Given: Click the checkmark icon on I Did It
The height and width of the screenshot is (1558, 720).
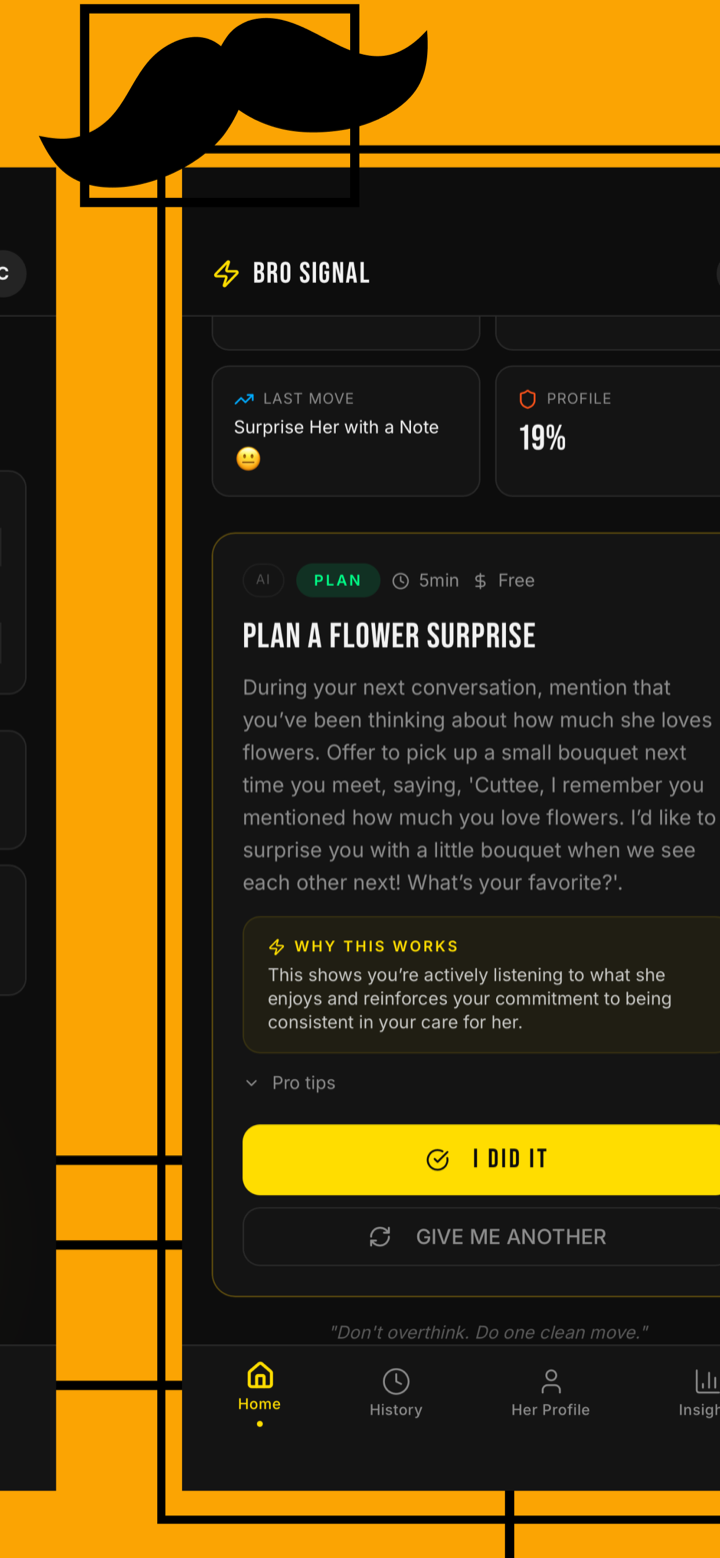Looking at the screenshot, I should click(x=438, y=1160).
